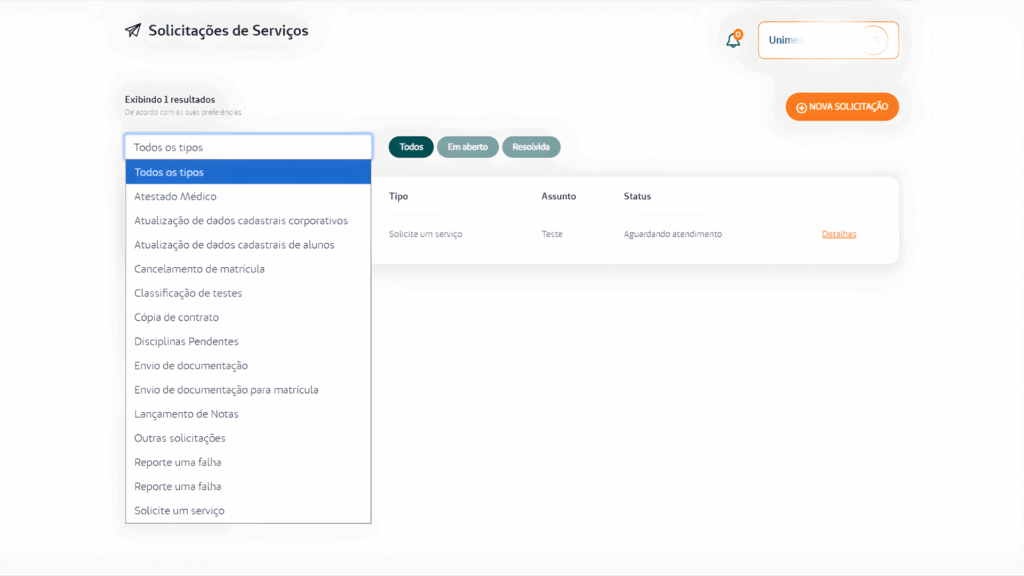Pick the Lançamento de Notas option

[x=186, y=414]
